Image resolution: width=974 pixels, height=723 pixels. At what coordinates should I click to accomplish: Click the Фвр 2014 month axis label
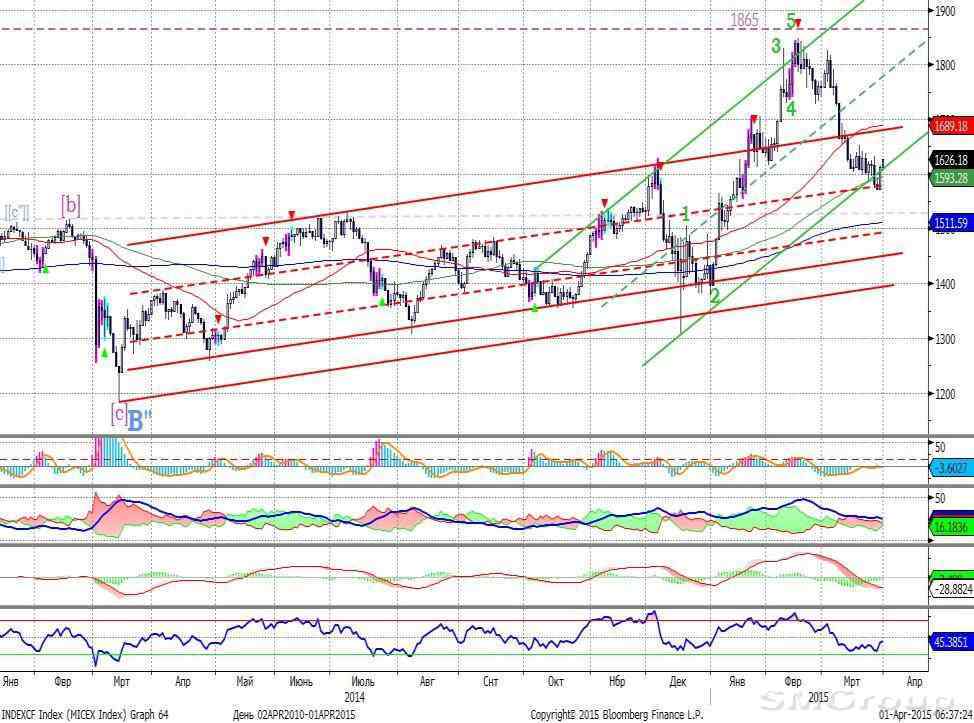pos(63,681)
